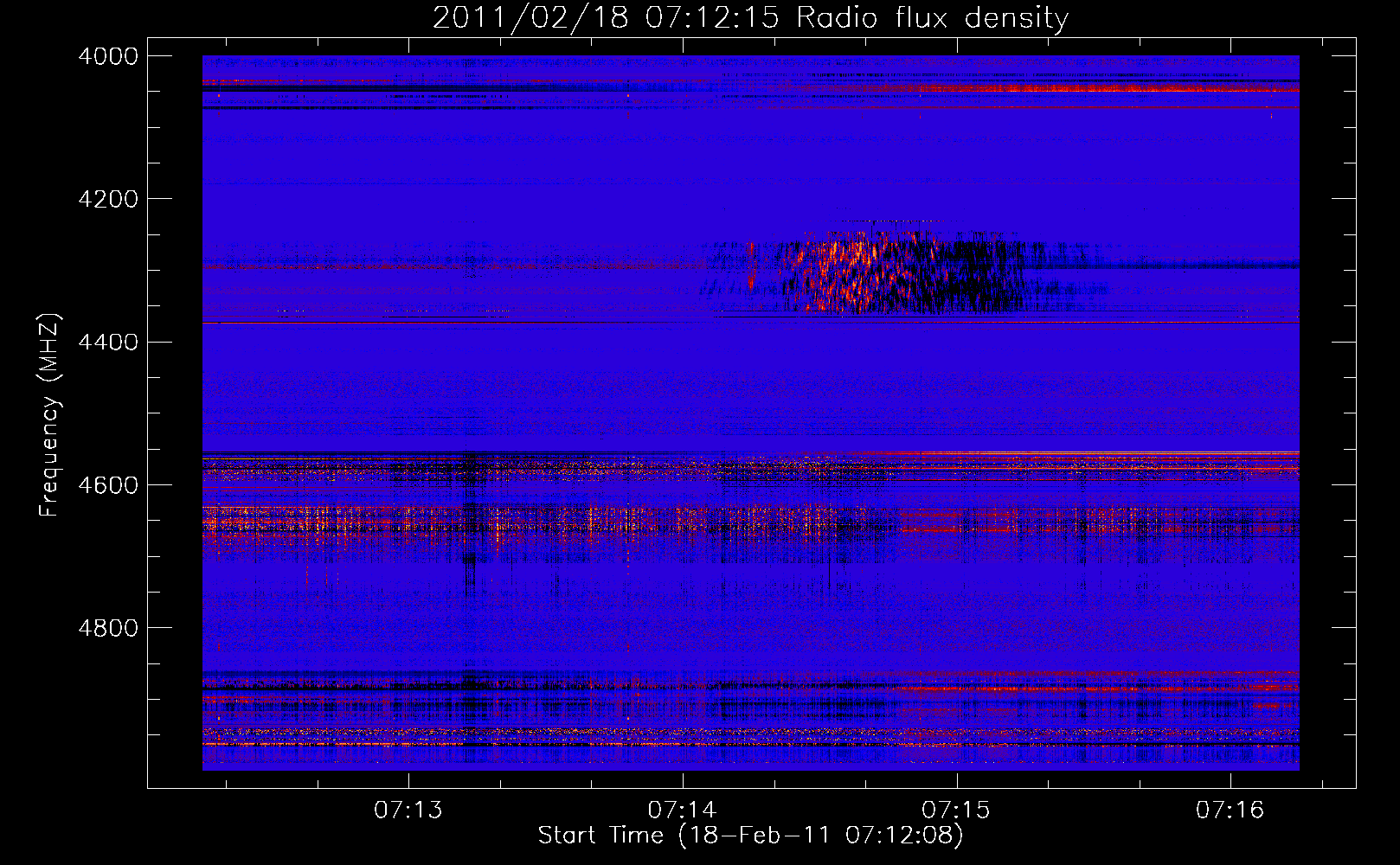
Task: Click the 07:14 time tick label
Action: 683,811
